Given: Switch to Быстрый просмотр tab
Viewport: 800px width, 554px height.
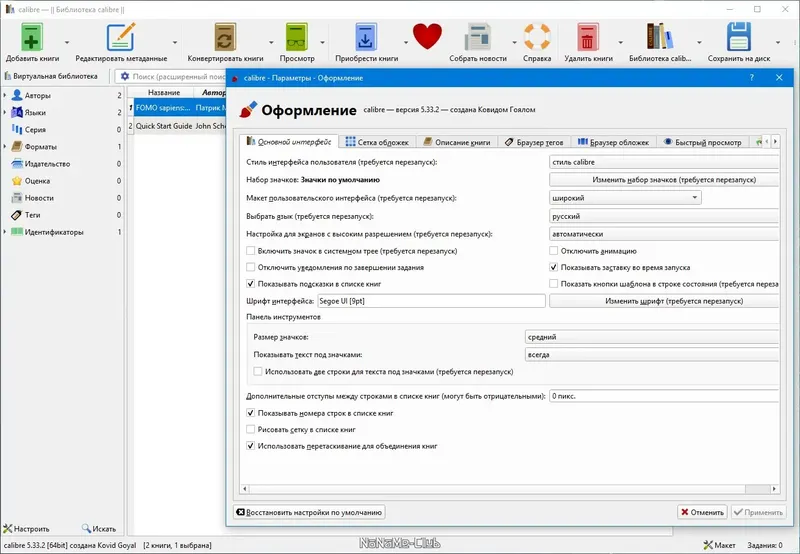Looking at the screenshot, I should (x=702, y=142).
